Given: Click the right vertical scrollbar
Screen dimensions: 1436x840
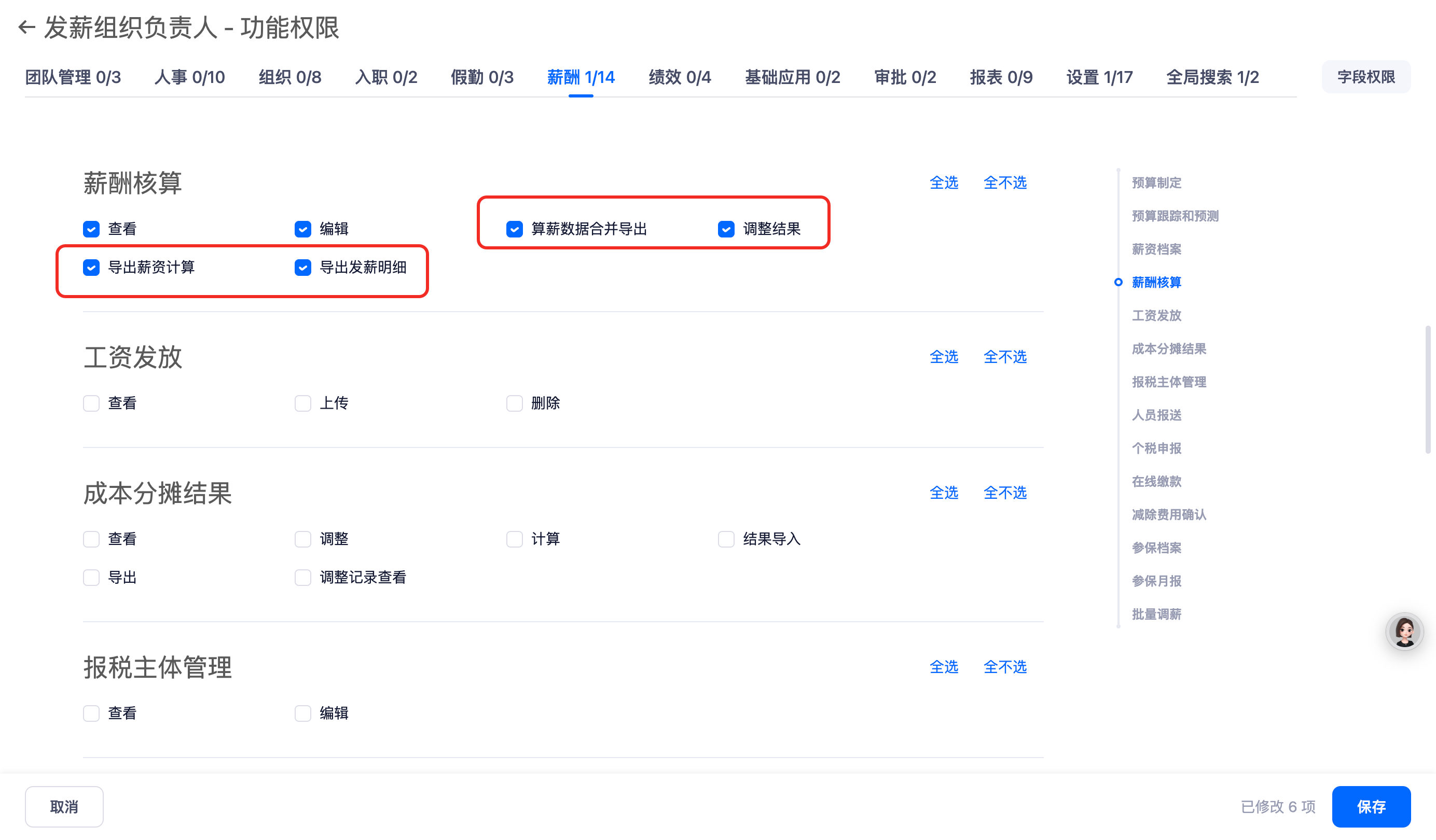Looking at the screenshot, I should click(x=1428, y=389).
